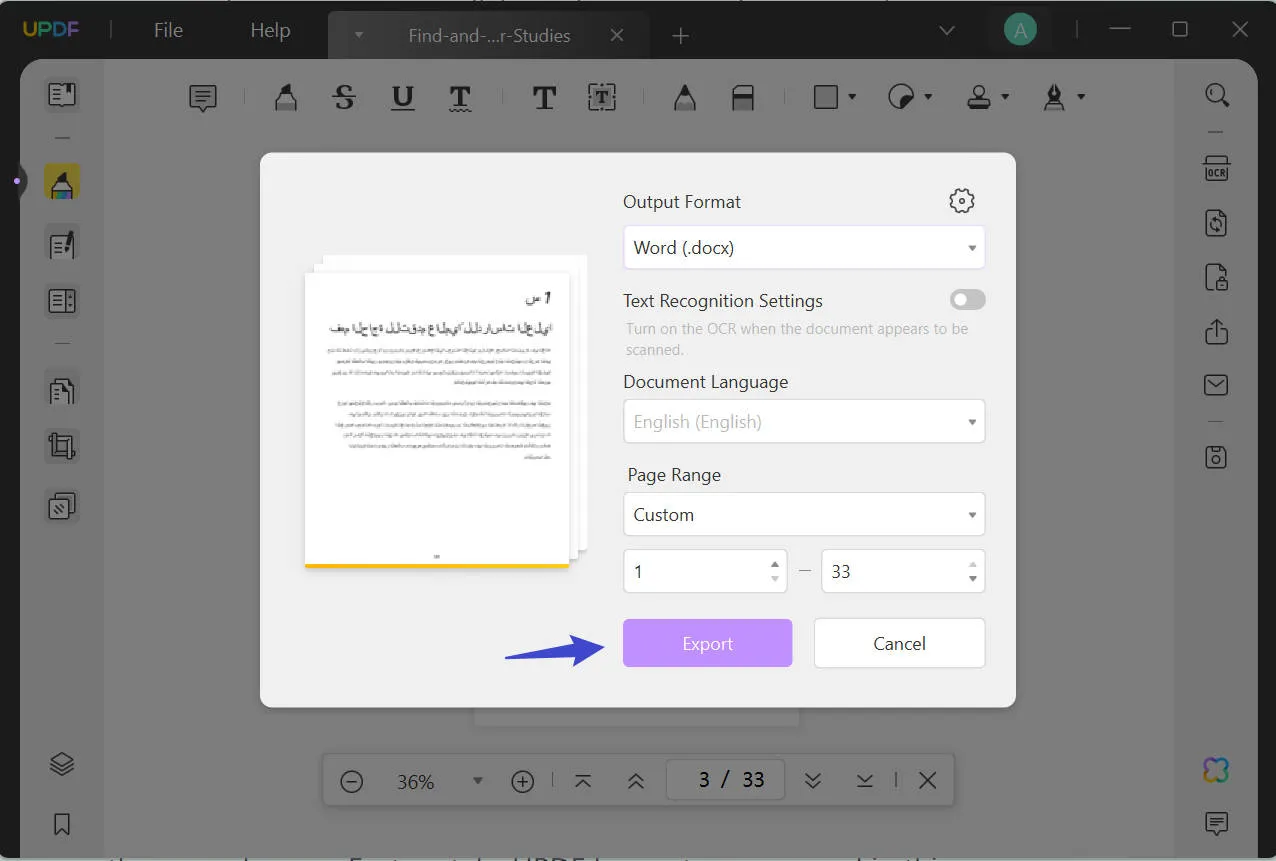Open the zoom percentage selector at 36%

tap(478, 780)
